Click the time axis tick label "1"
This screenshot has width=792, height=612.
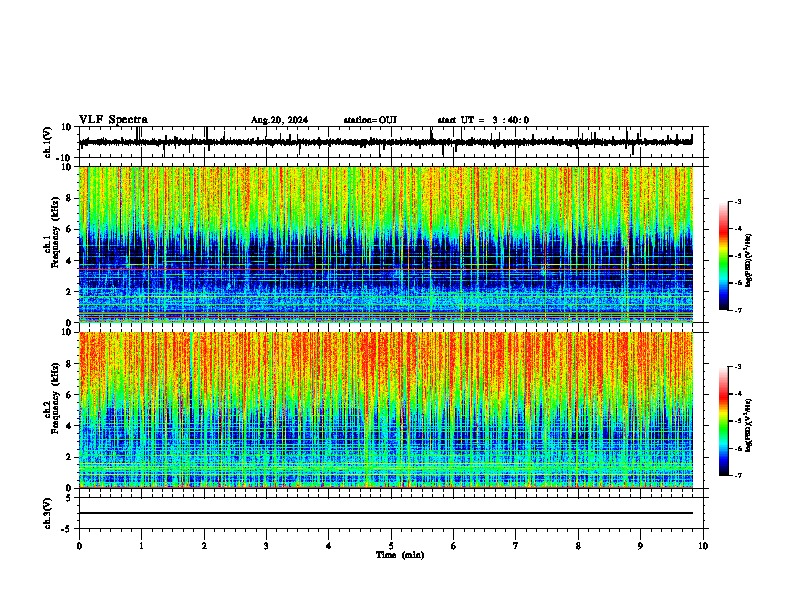[x=141, y=546]
